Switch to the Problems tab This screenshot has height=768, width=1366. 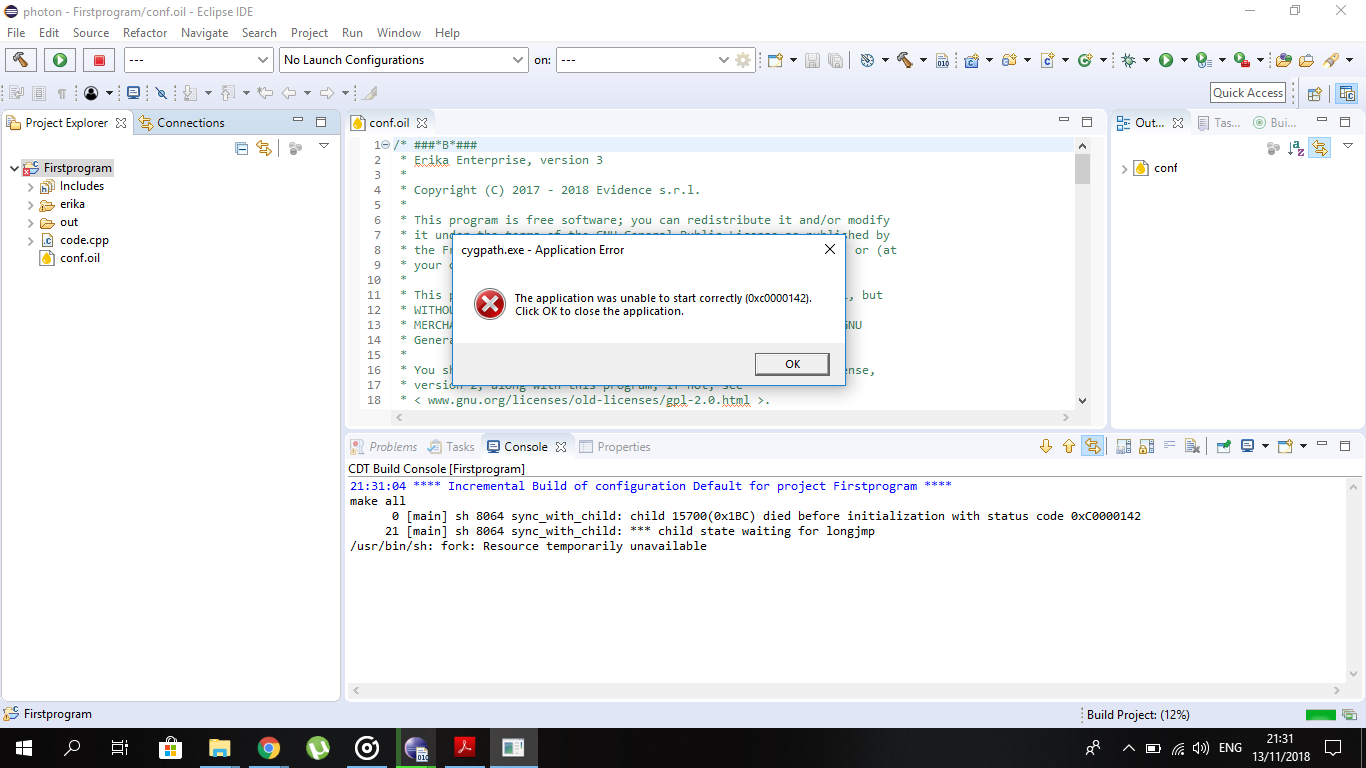pos(383,447)
